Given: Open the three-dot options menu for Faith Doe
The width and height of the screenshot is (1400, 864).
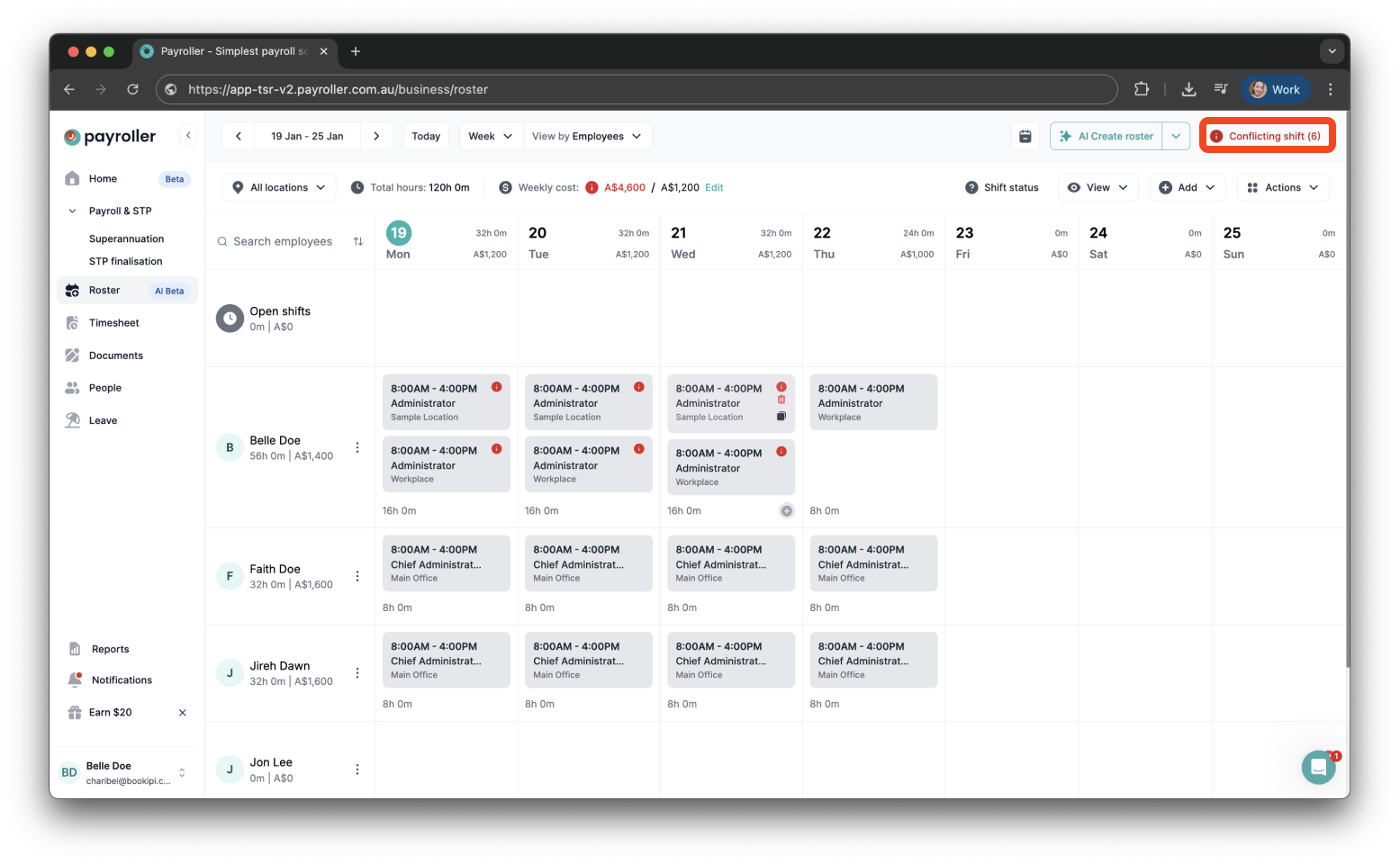Looking at the screenshot, I should point(357,576).
